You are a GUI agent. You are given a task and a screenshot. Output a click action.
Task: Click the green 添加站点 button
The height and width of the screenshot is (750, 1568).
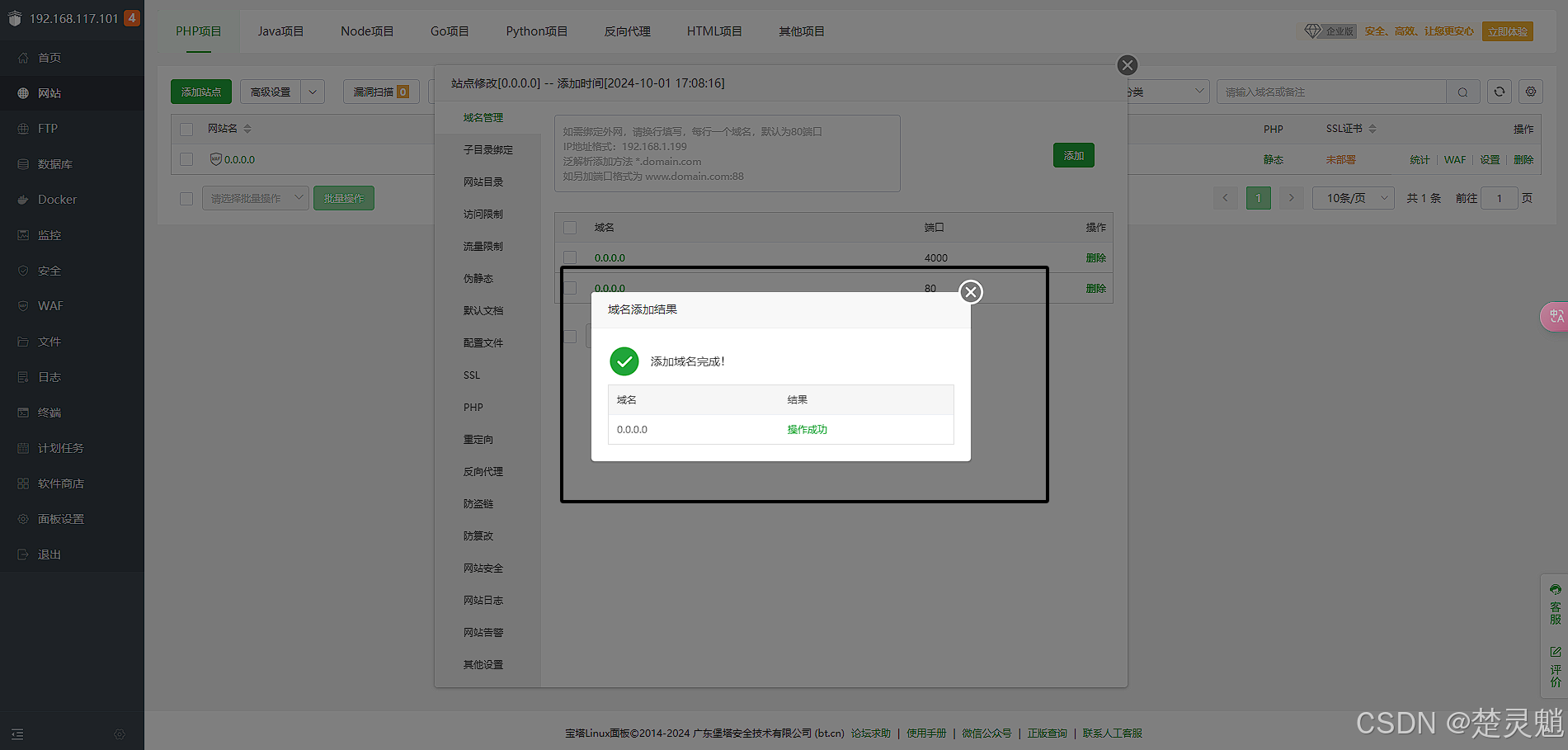pos(201,92)
